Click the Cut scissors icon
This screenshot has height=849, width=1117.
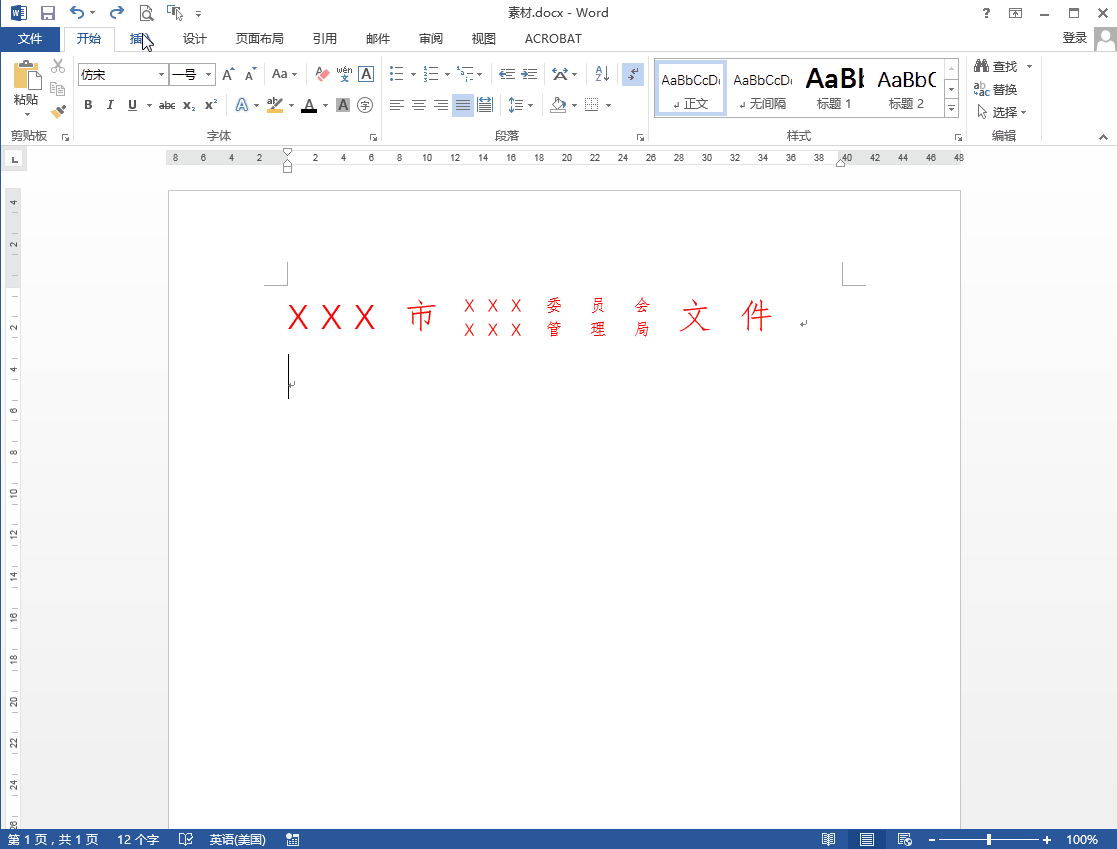(58, 67)
